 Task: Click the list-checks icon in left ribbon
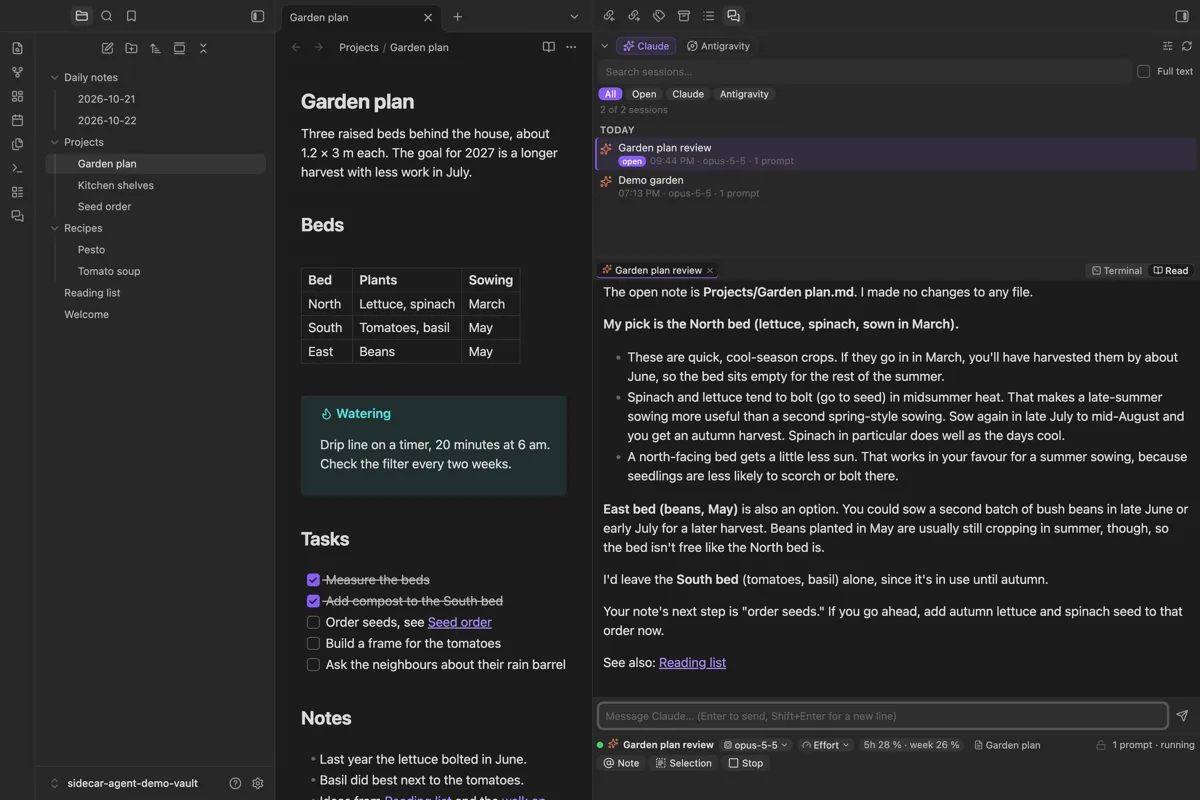[17, 192]
